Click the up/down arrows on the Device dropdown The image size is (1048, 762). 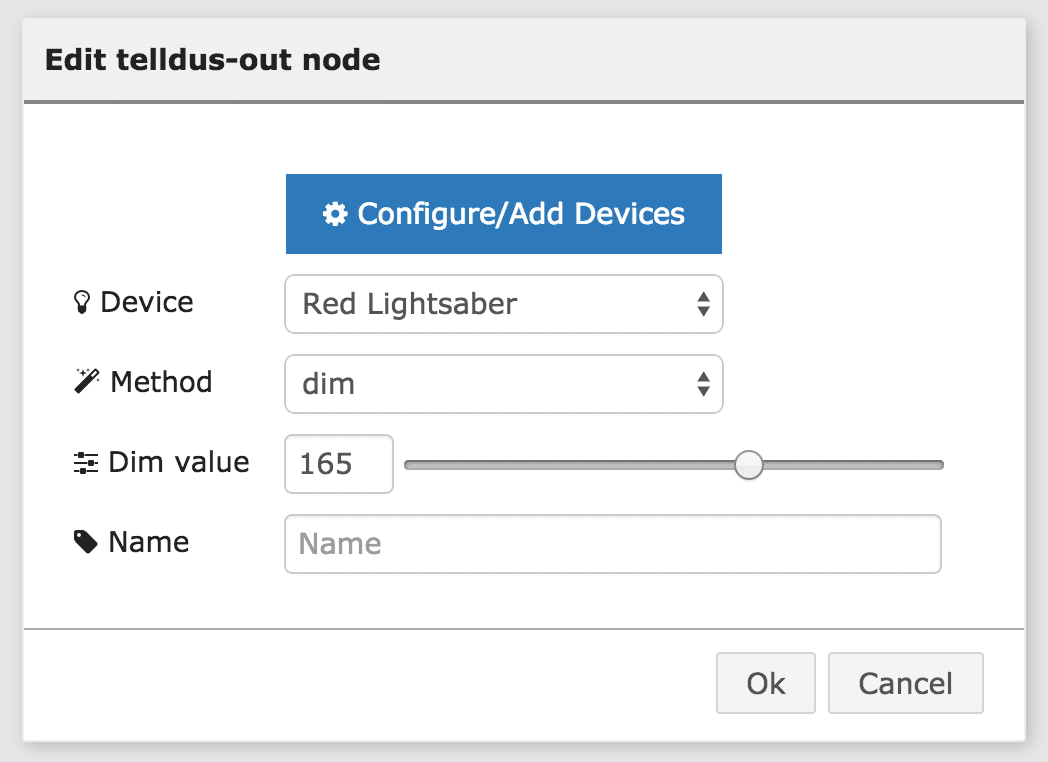(x=702, y=304)
